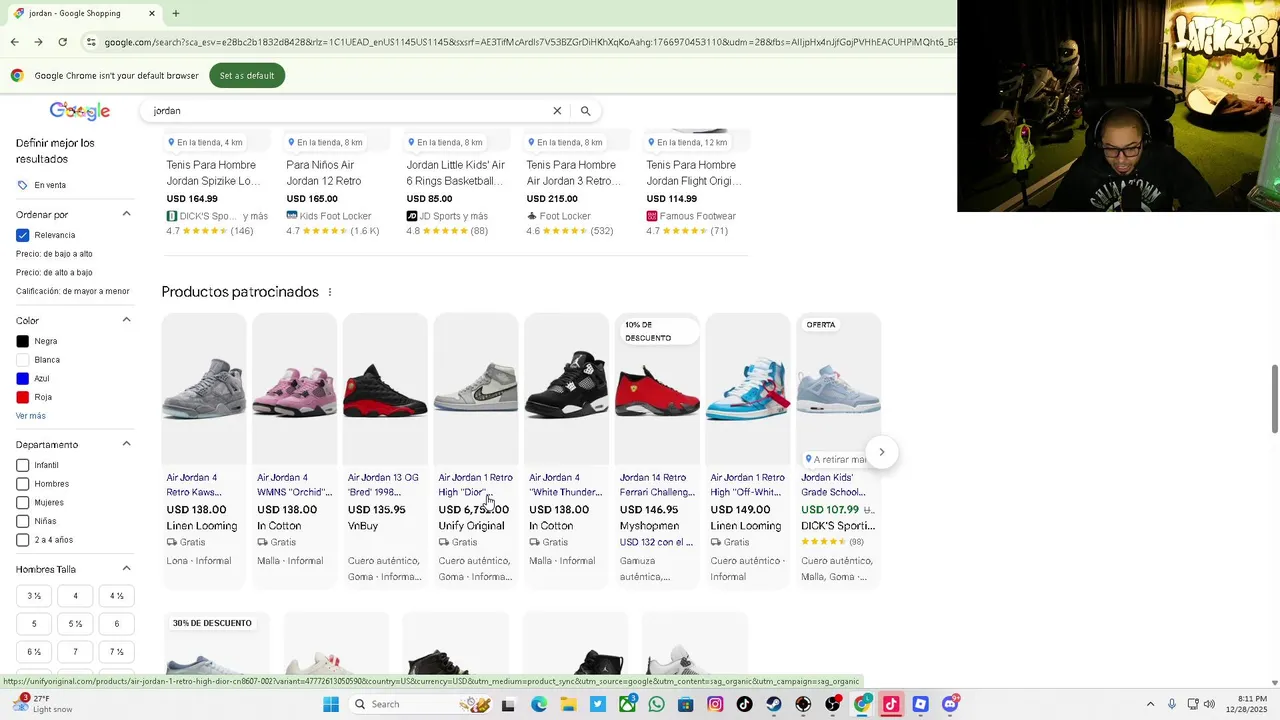
Task: Open the Windows Start menu
Action: point(331,704)
